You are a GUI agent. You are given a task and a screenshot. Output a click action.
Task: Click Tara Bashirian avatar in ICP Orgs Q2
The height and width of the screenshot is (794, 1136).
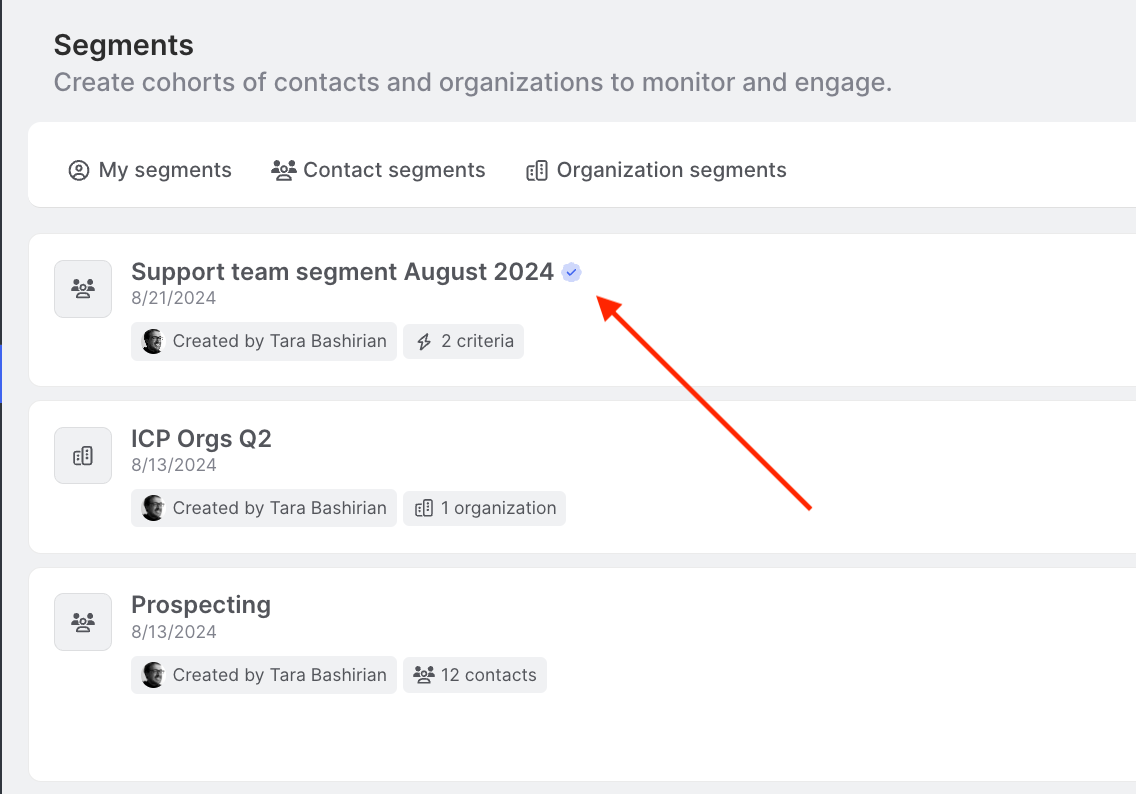(153, 508)
